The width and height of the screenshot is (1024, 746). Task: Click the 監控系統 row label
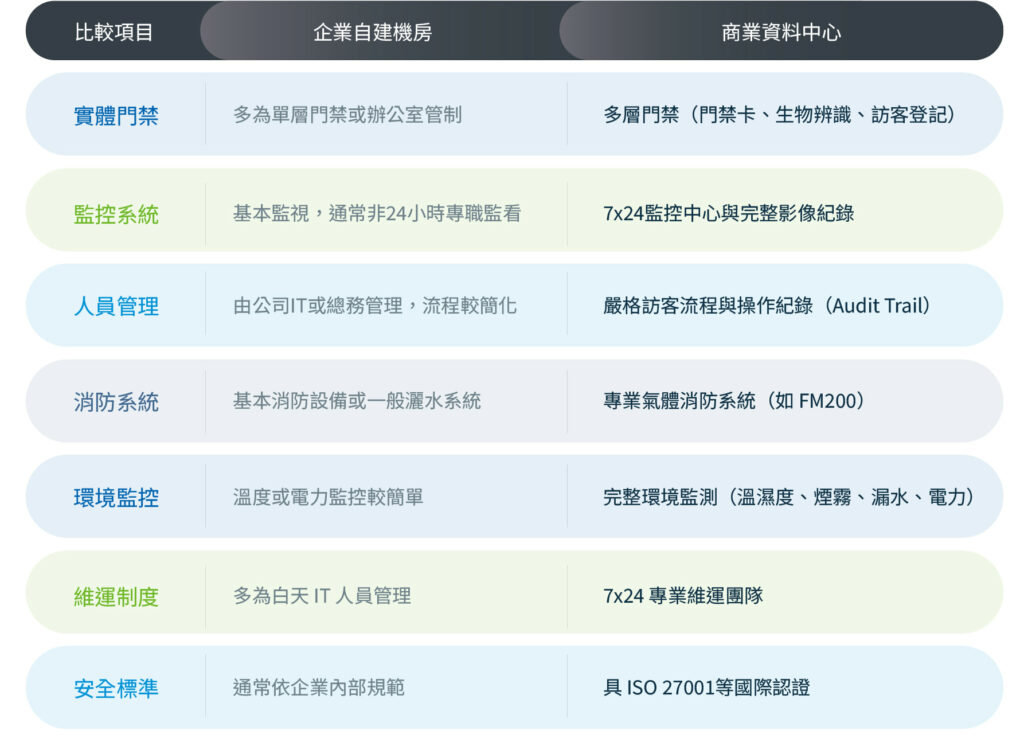(x=116, y=214)
